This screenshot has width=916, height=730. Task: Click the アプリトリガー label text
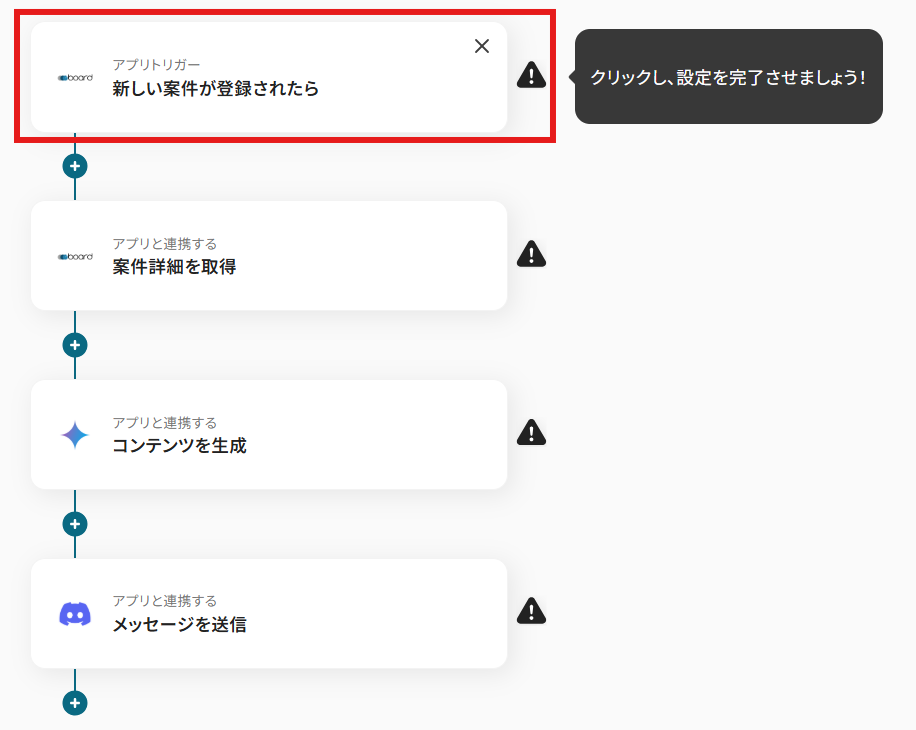[x=156, y=65]
